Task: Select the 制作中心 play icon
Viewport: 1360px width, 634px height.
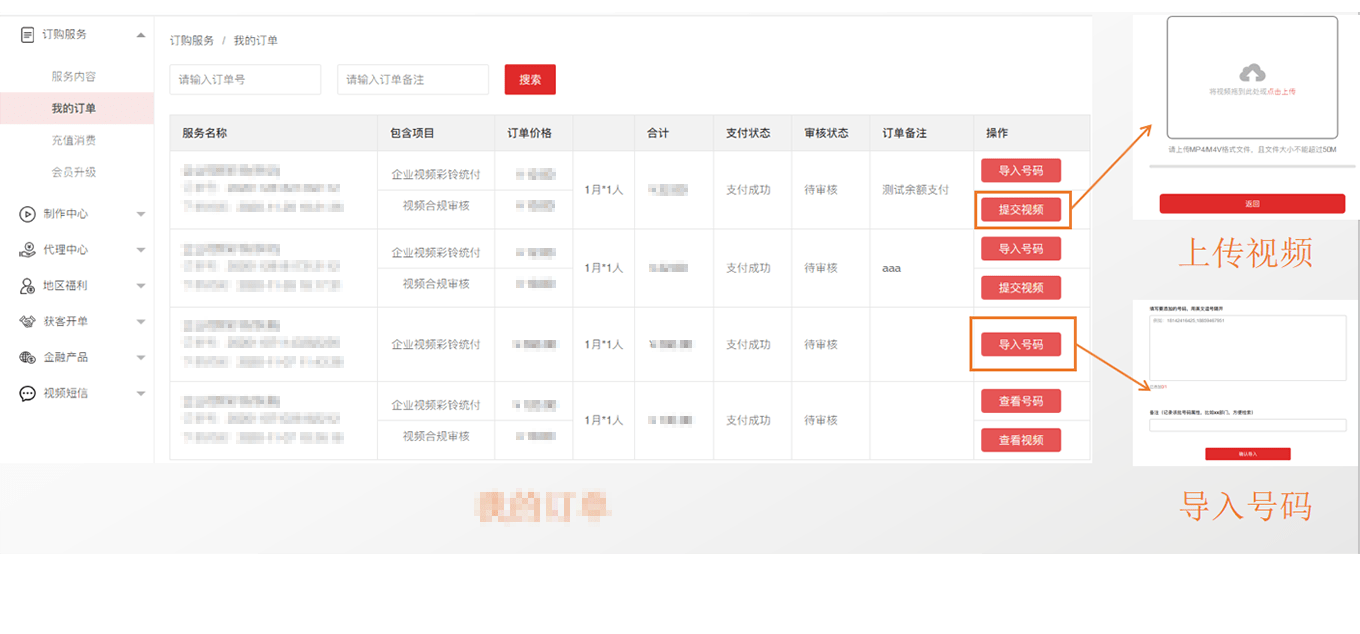Action: tap(28, 213)
